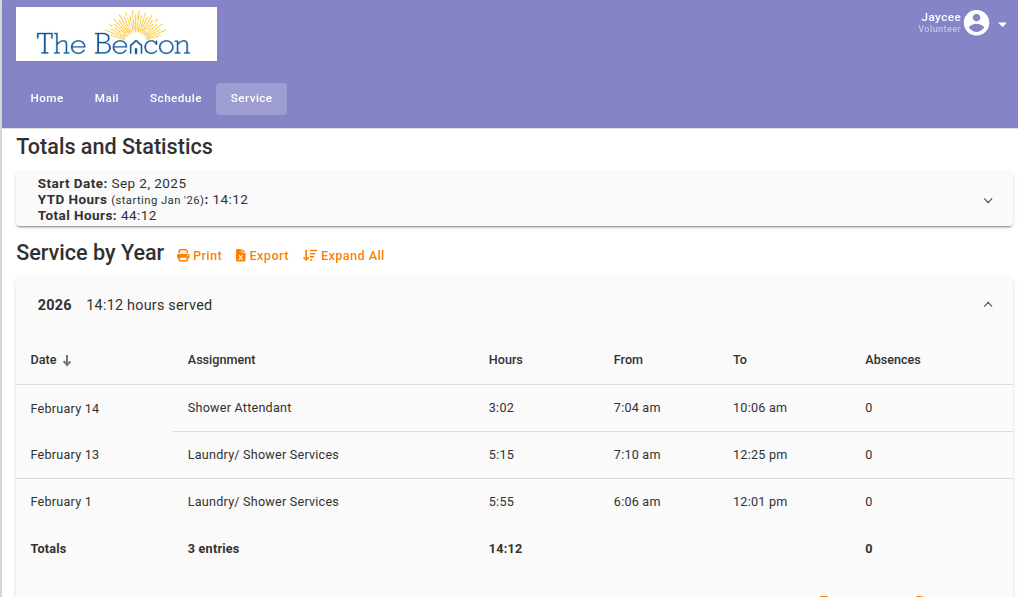The height and width of the screenshot is (597, 1018).
Task: Select the Service tab
Action: tap(251, 99)
